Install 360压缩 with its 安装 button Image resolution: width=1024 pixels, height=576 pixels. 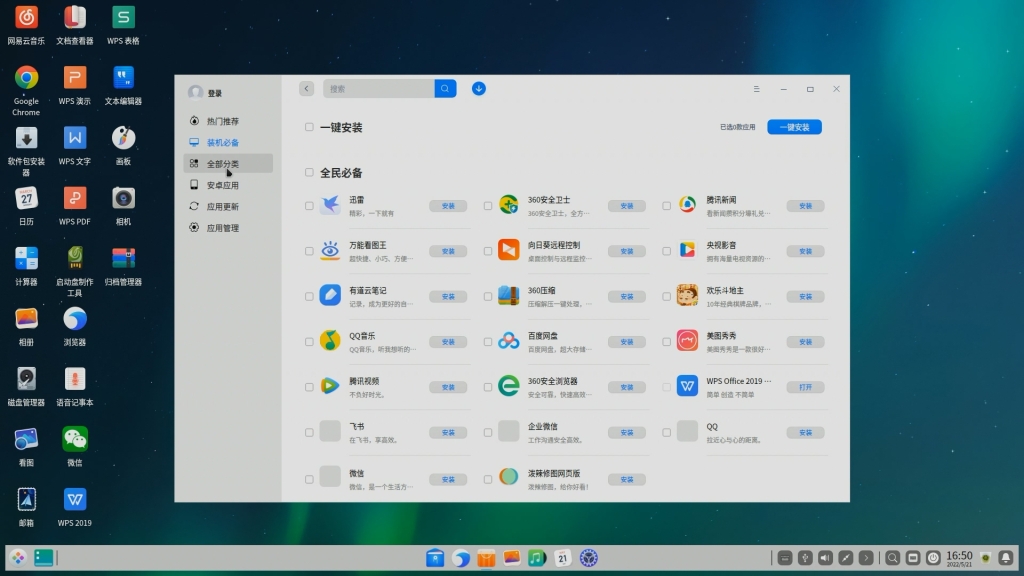click(x=627, y=296)
